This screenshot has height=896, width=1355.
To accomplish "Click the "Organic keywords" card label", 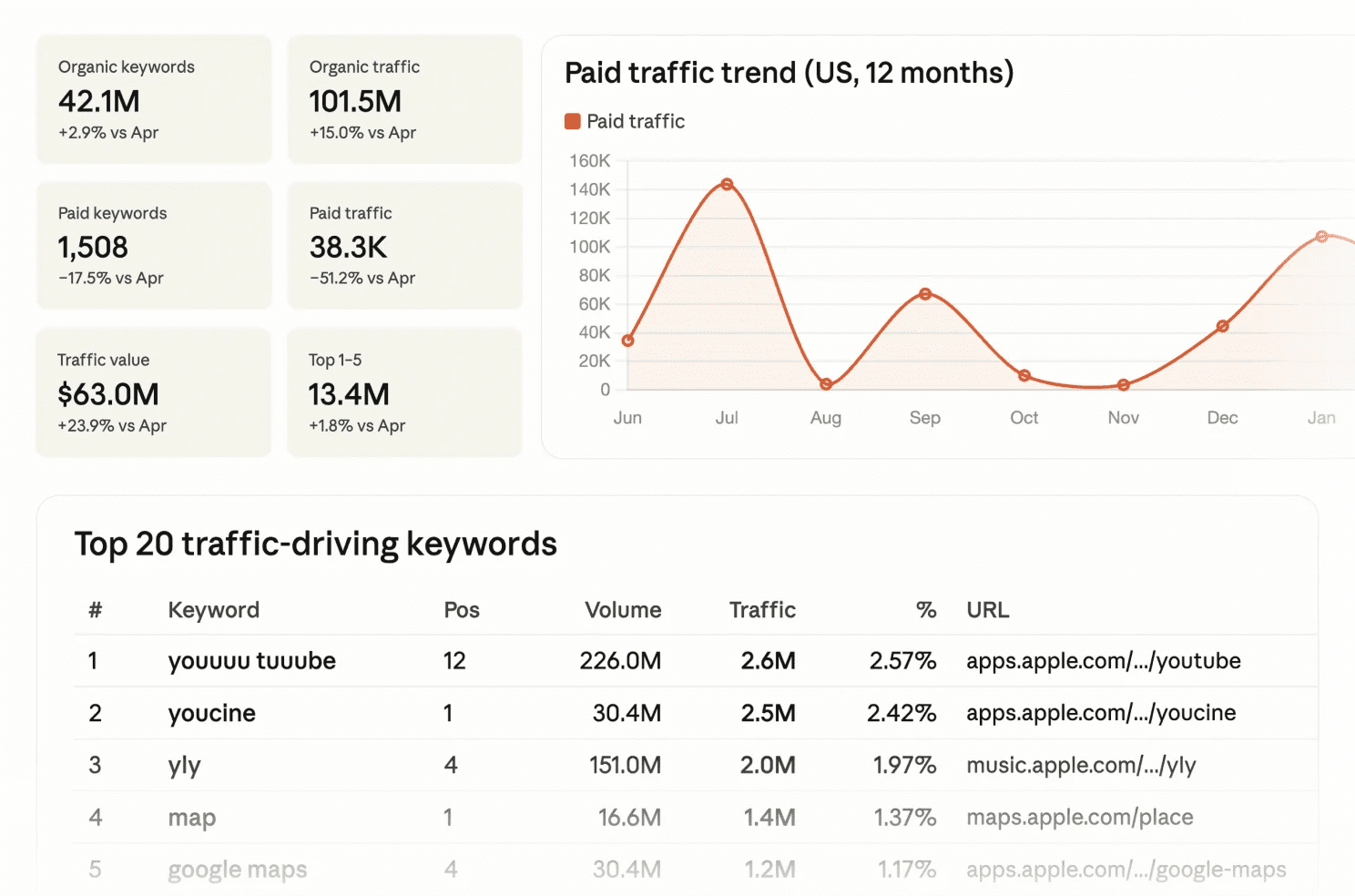I will (127, 67).
